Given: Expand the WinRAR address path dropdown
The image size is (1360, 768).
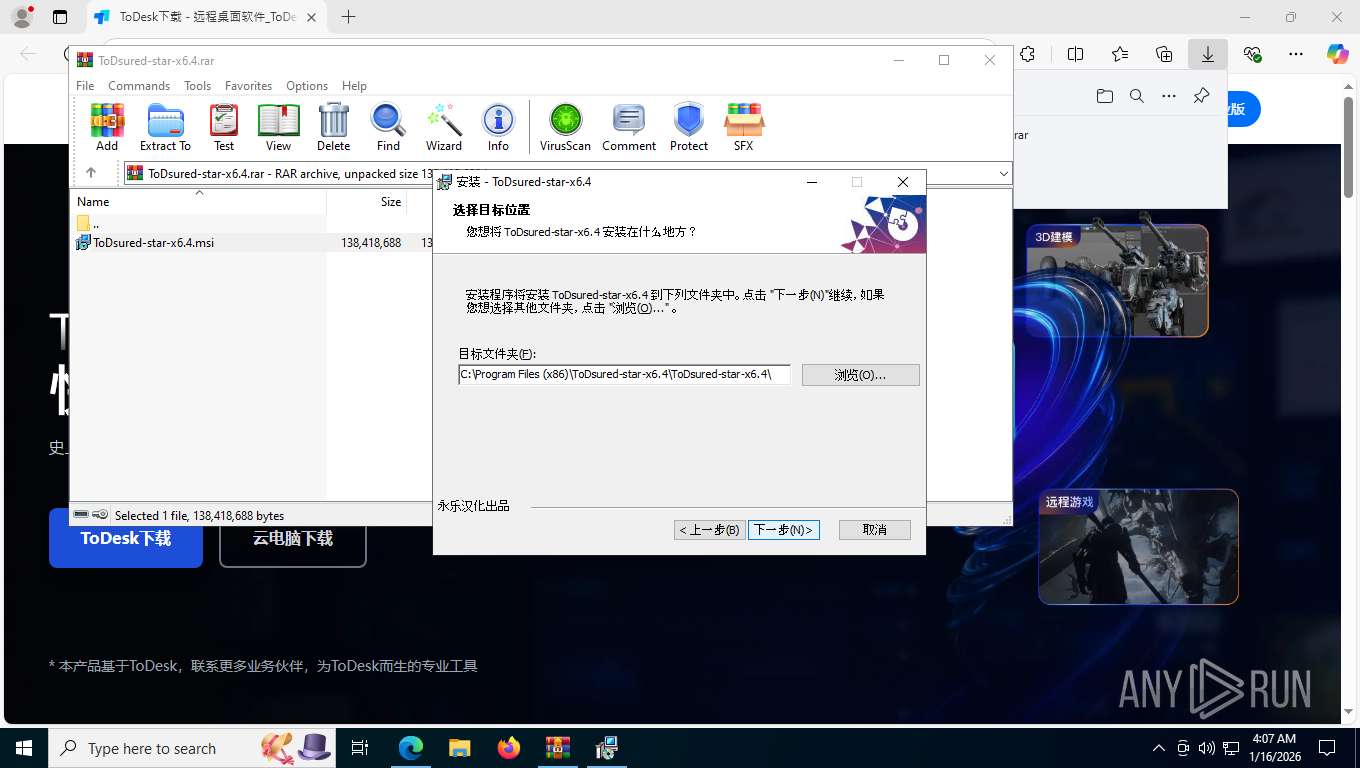Looking at the screenshot, I should tap(1003, 173).
